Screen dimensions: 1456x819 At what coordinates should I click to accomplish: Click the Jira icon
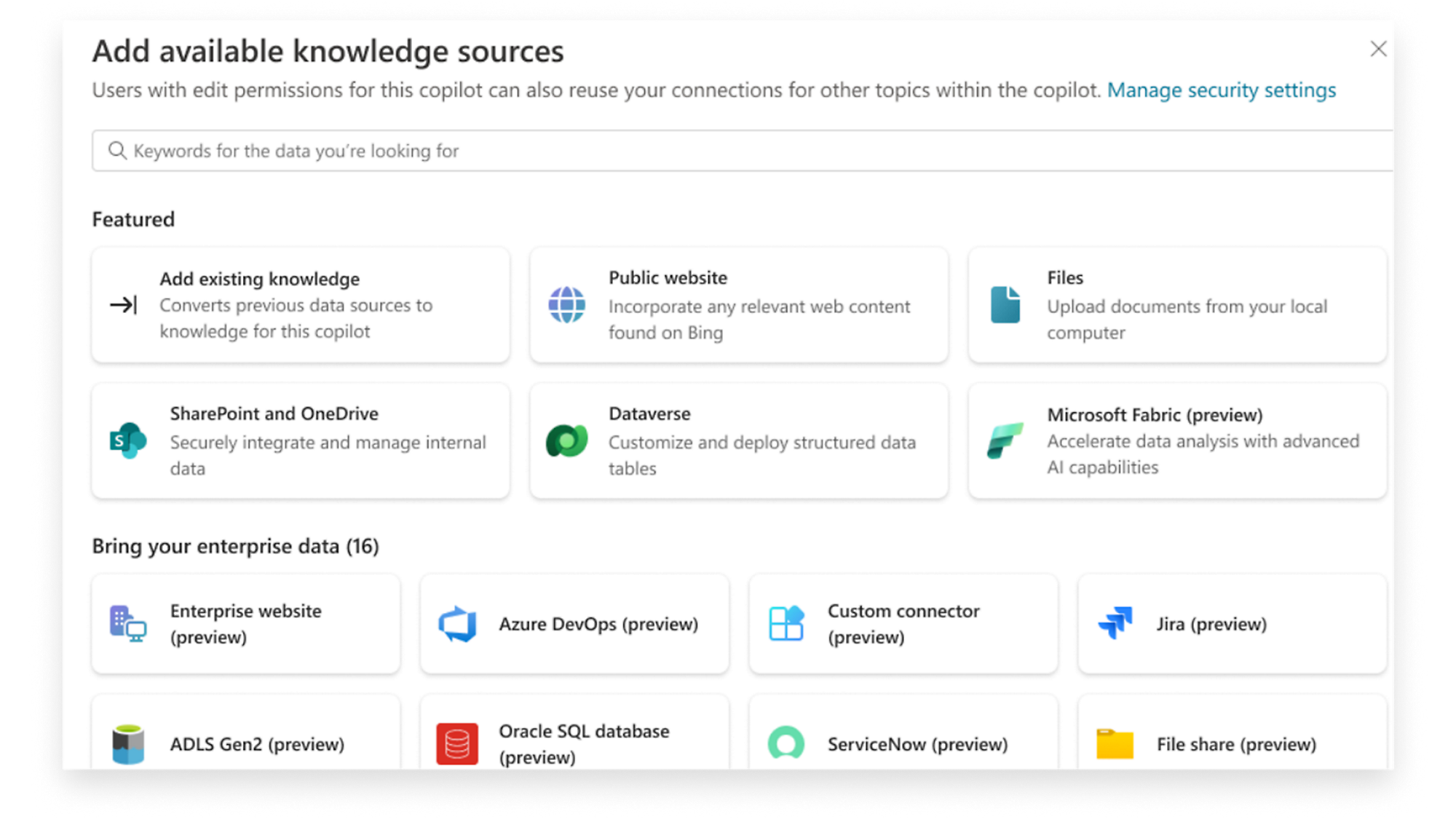click(x=1115, y=623)
